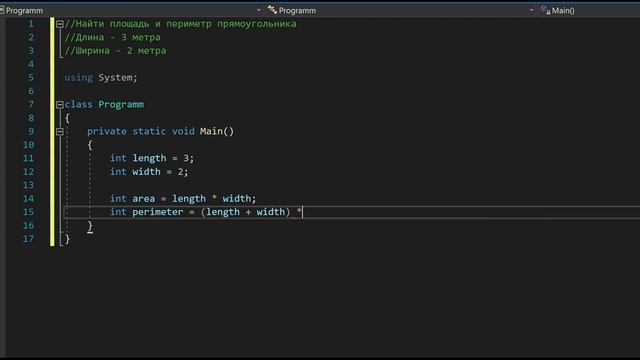Collapse the Main() method outline region
640x360 pixels.
coord(60,132)
